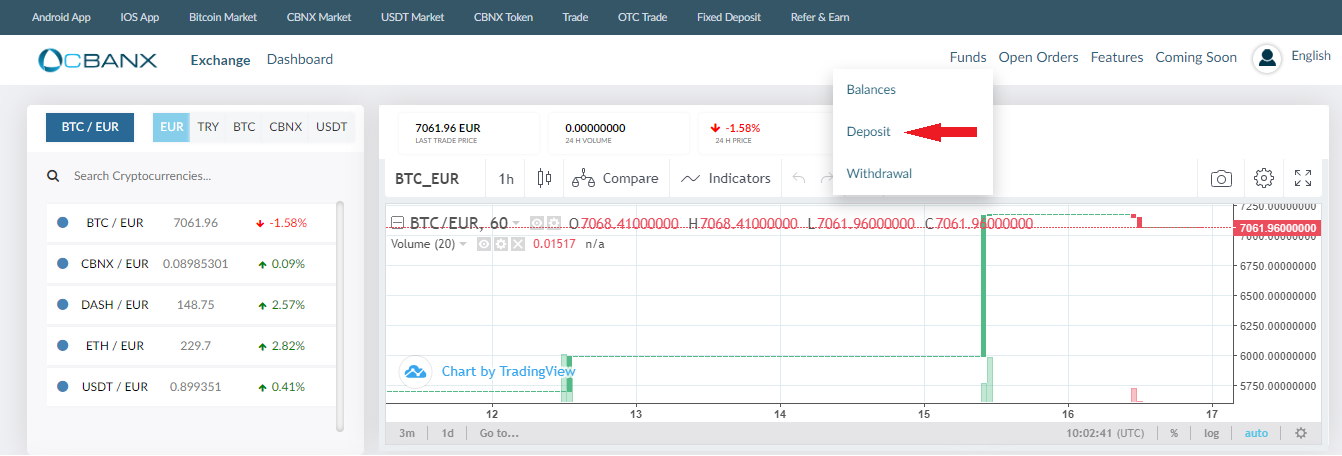Choose Balances from Funds menu
This screenshot has height=456, width=1342.
tap(871, 89)
